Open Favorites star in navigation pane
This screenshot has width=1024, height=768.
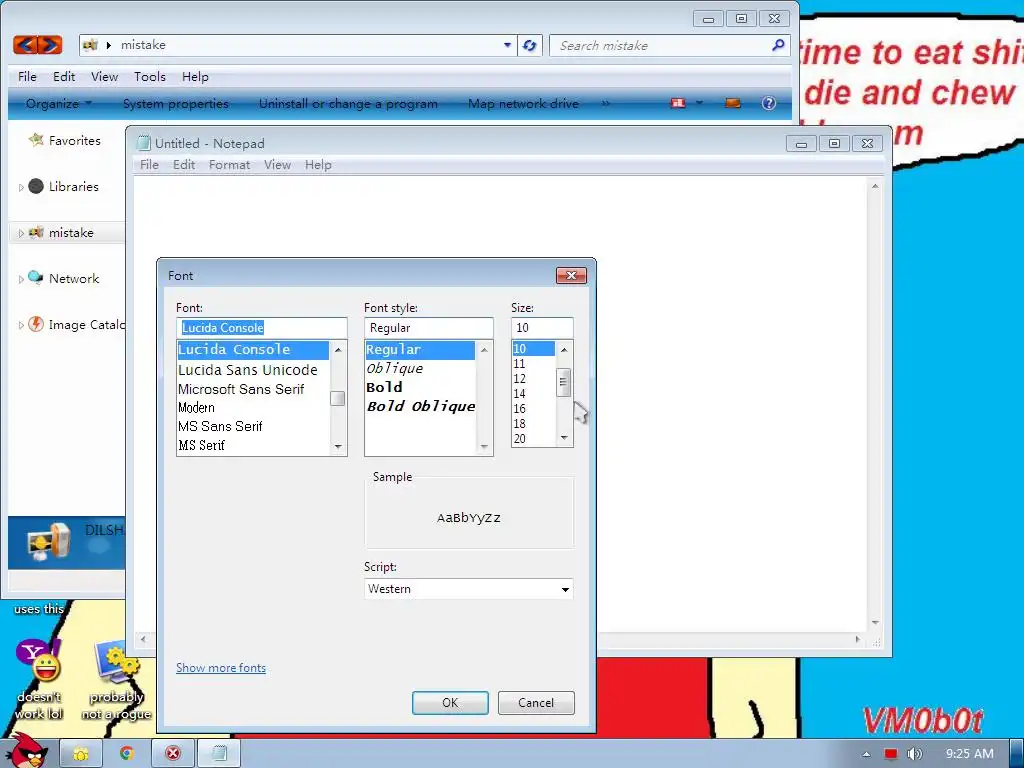(36, 139)
